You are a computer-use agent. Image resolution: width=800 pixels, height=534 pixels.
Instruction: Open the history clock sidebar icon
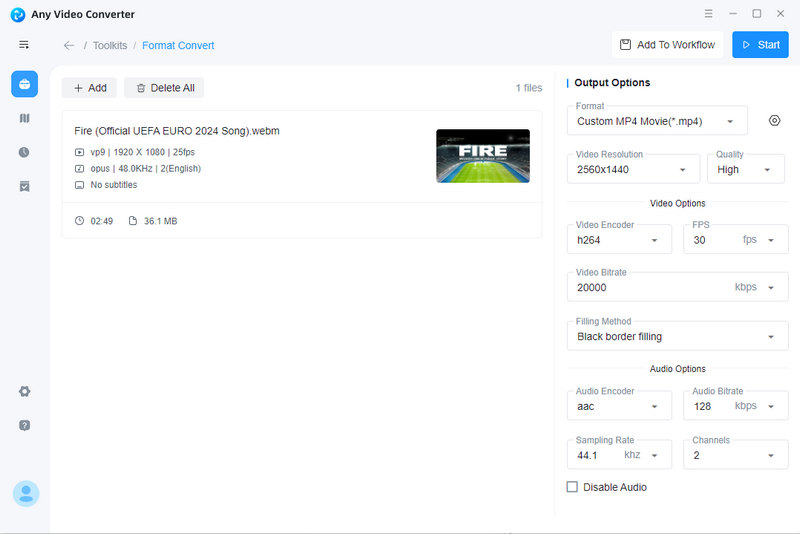coord(24,152)
